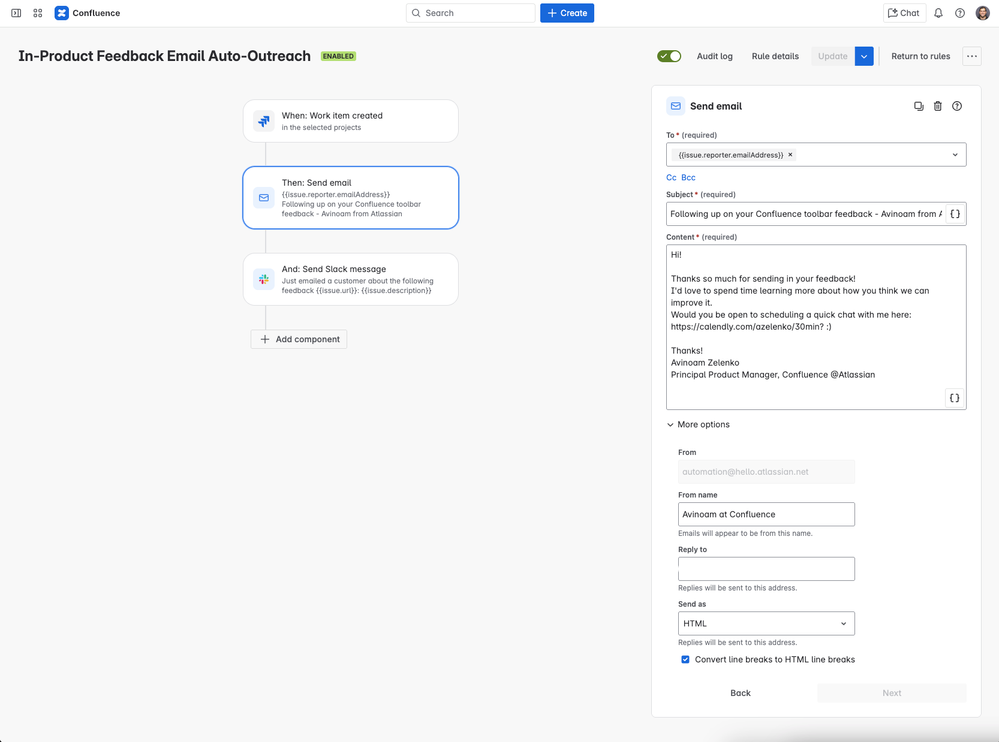The image size is (999, 742).
Task: Add a Cc recipient
Action: pyautogui.click(x=672, y=178)
